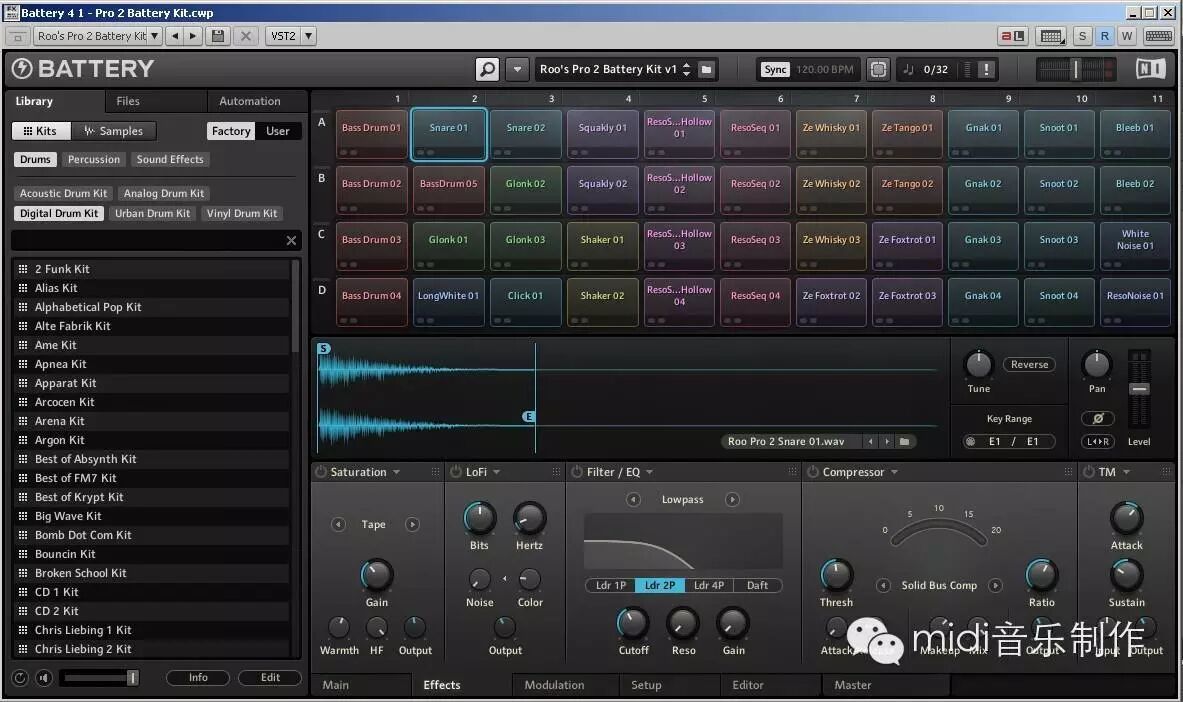Toggle the TM power button

coord(1089,472)
